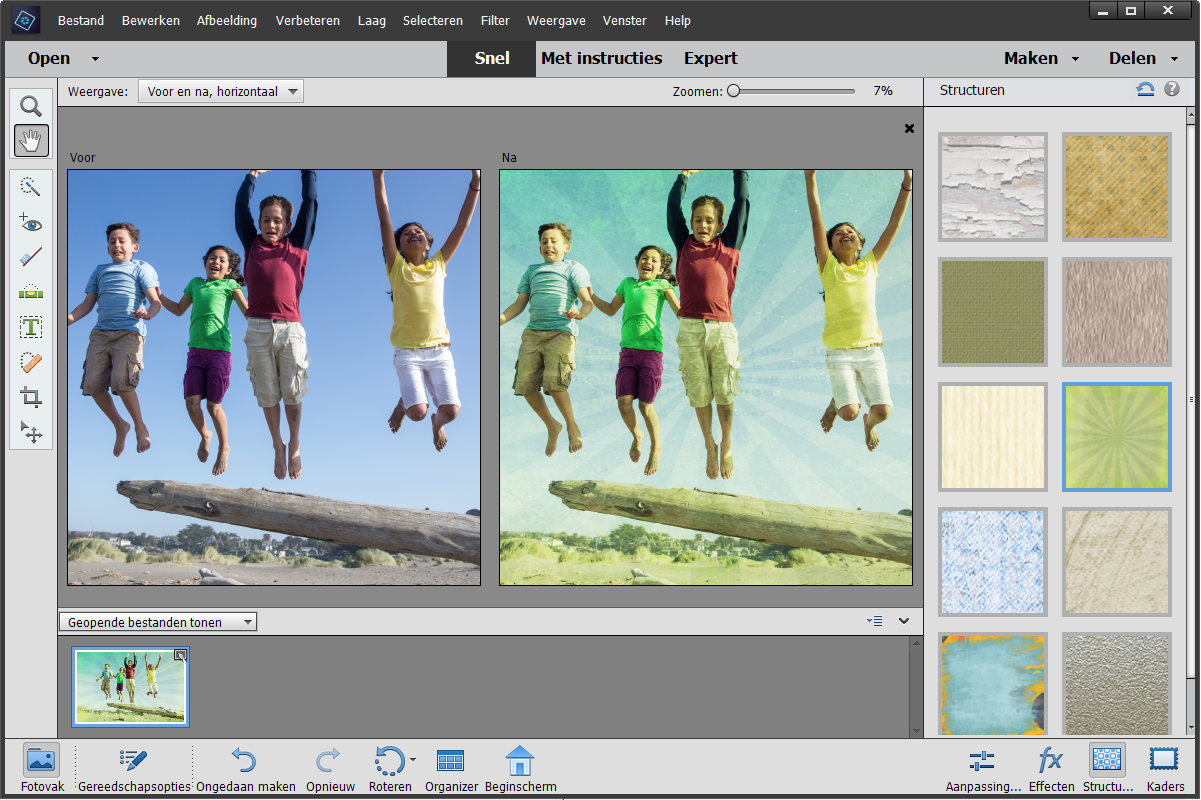Image resolution: width=1201 pixels, height=800 pixels.
Task: Select the Crop tool
Action: click(x=31, y=397)
